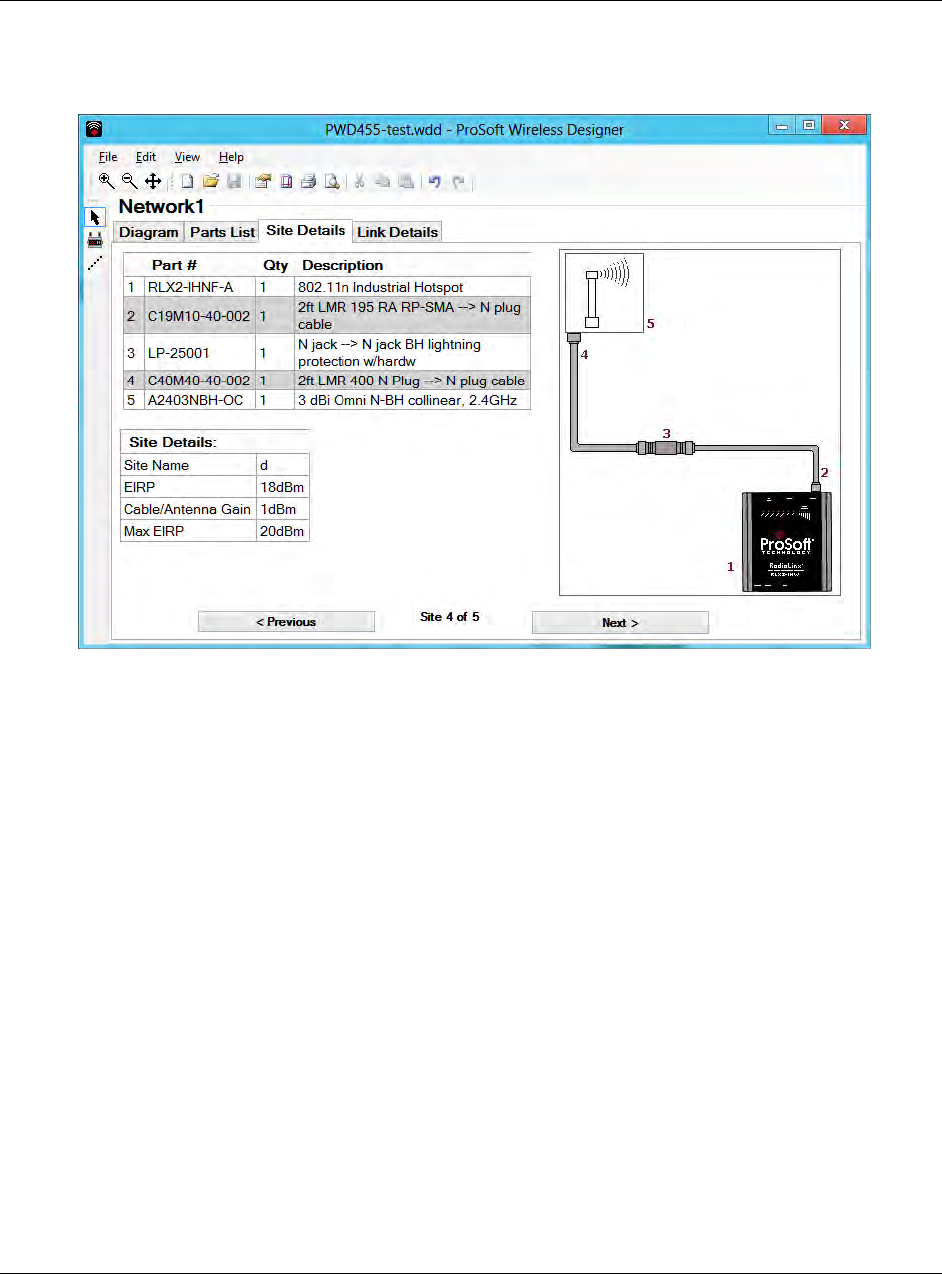
Task: Click the red book icon in the toolbar
Action: (286, 181)
